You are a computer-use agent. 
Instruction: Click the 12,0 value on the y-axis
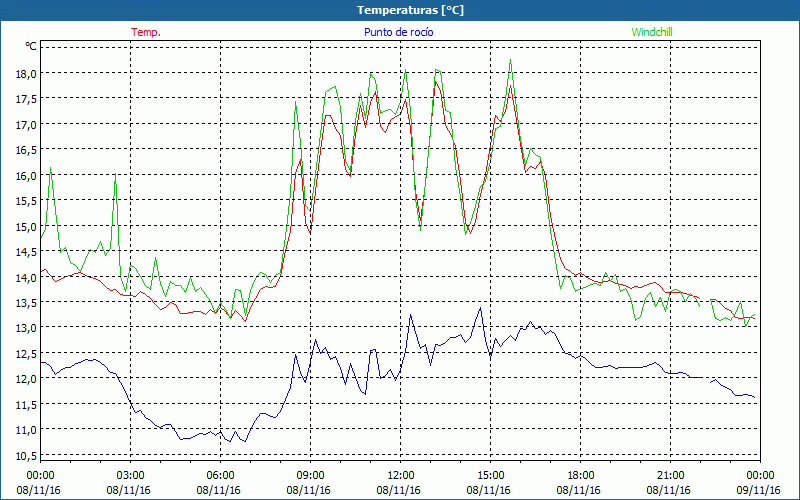tap(26, 379)
